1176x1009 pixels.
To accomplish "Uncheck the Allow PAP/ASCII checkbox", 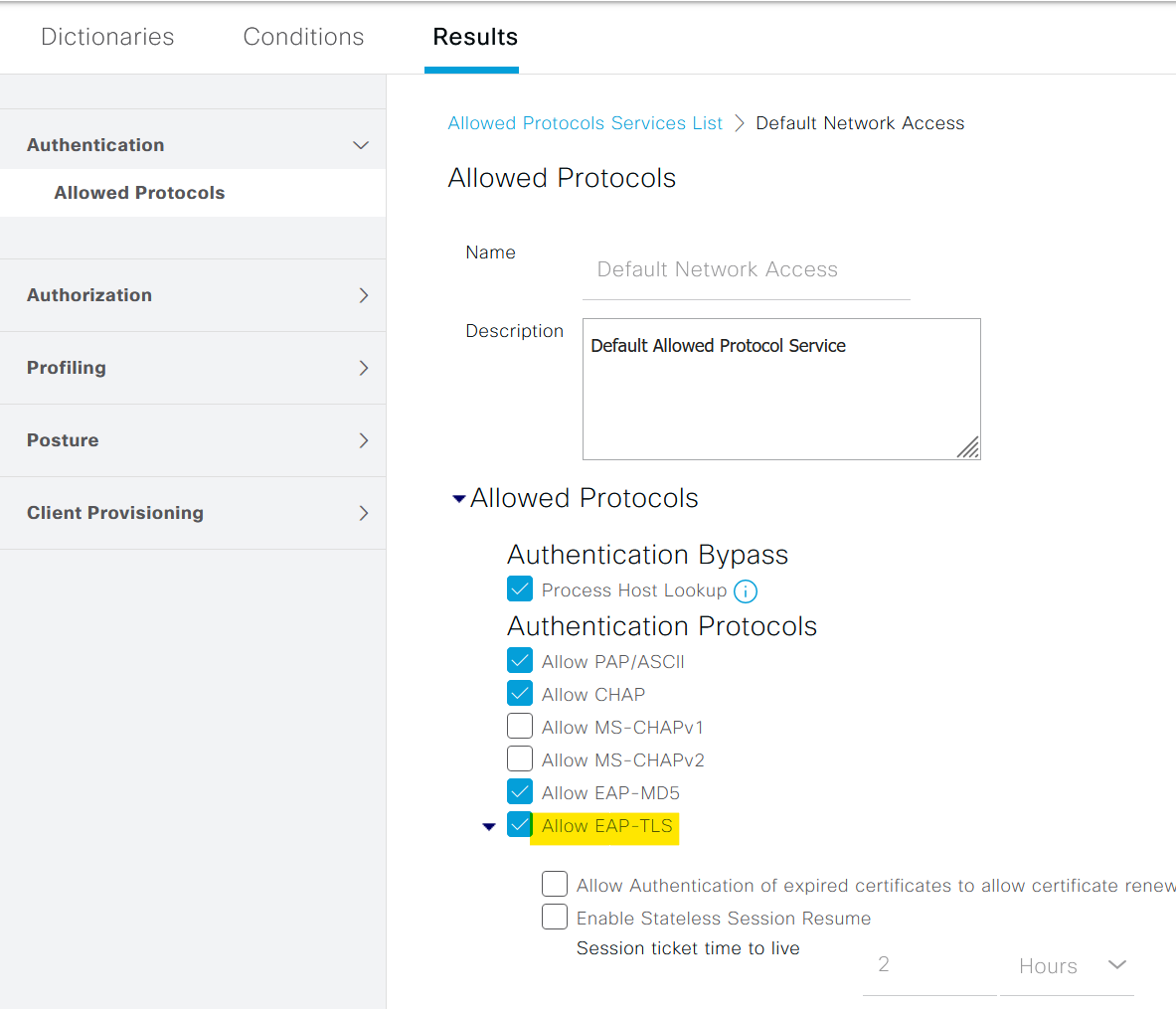I will pyautogui.click(x=520, y=661).
